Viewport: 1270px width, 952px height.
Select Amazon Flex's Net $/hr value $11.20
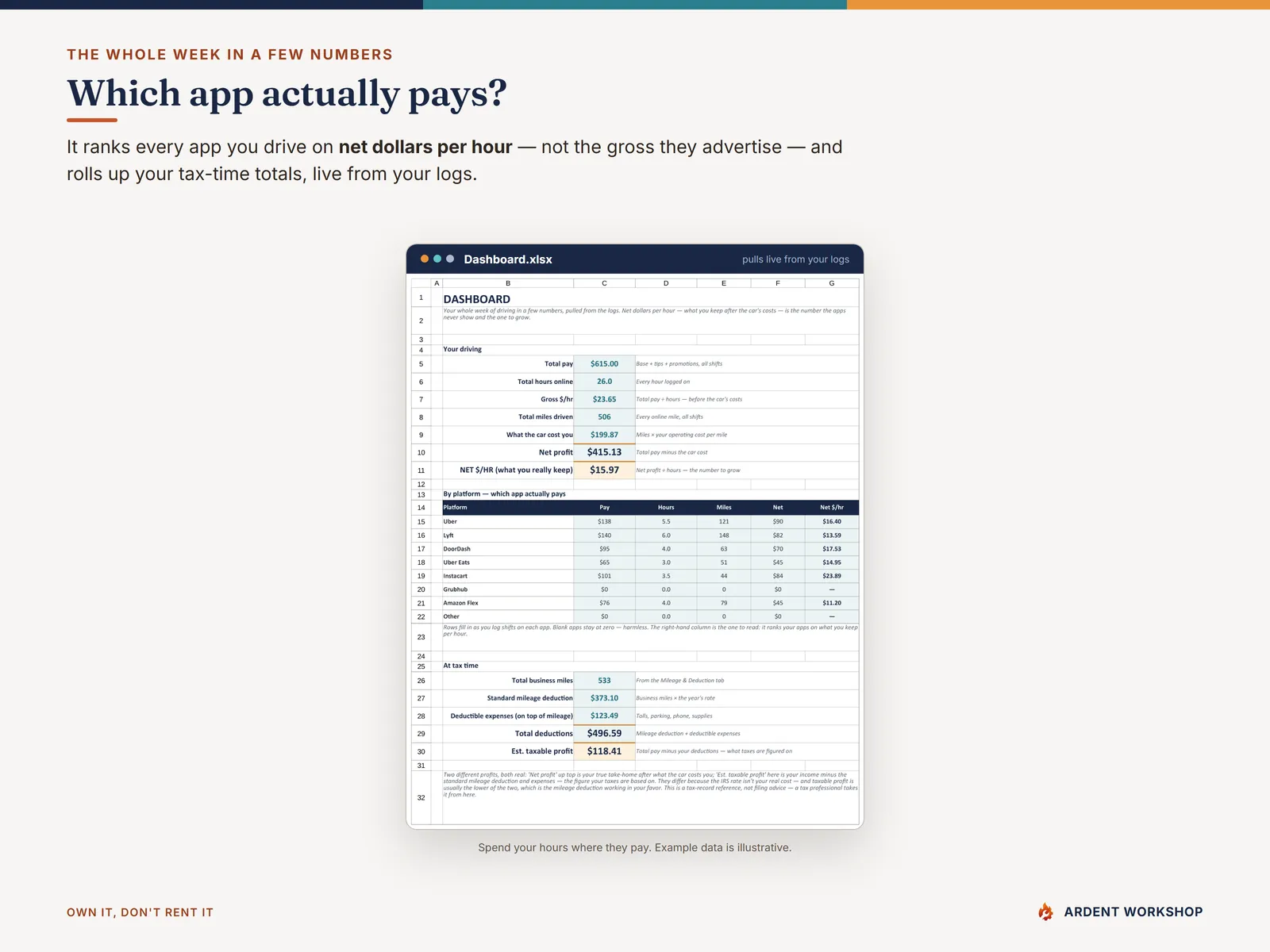coord(832,603)
